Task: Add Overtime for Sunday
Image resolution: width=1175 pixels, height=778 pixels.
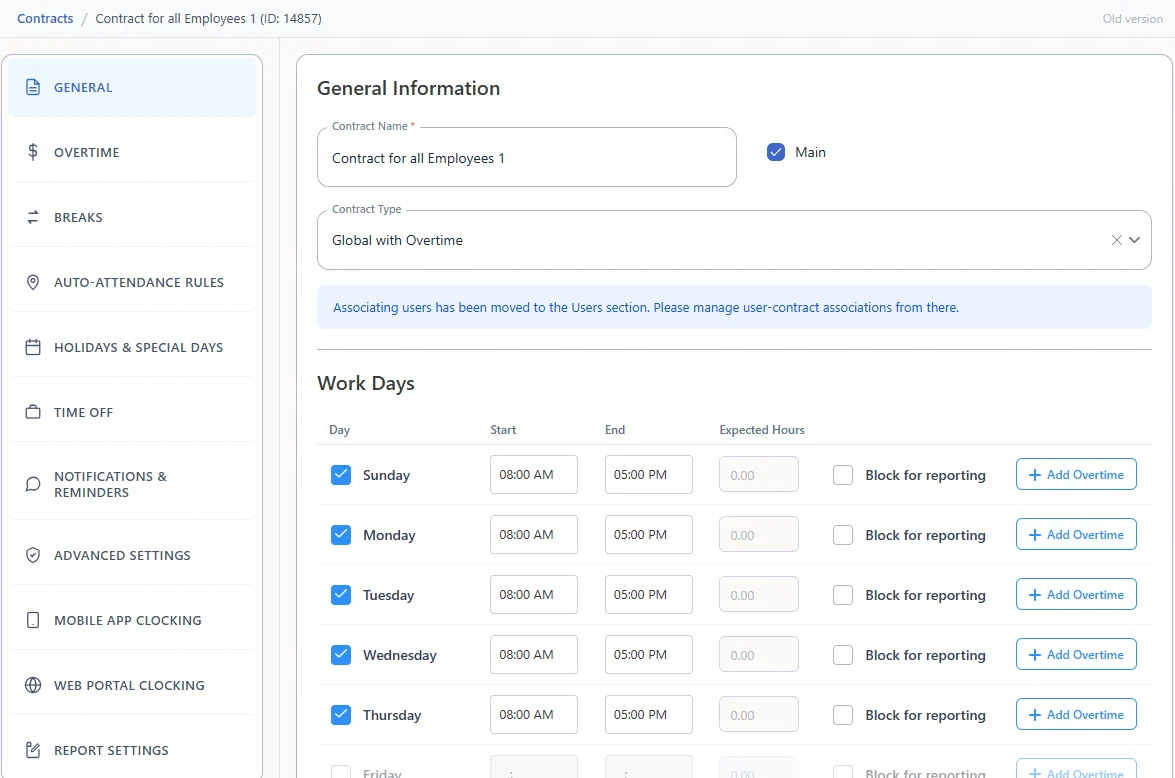Action: (1076, 474)
